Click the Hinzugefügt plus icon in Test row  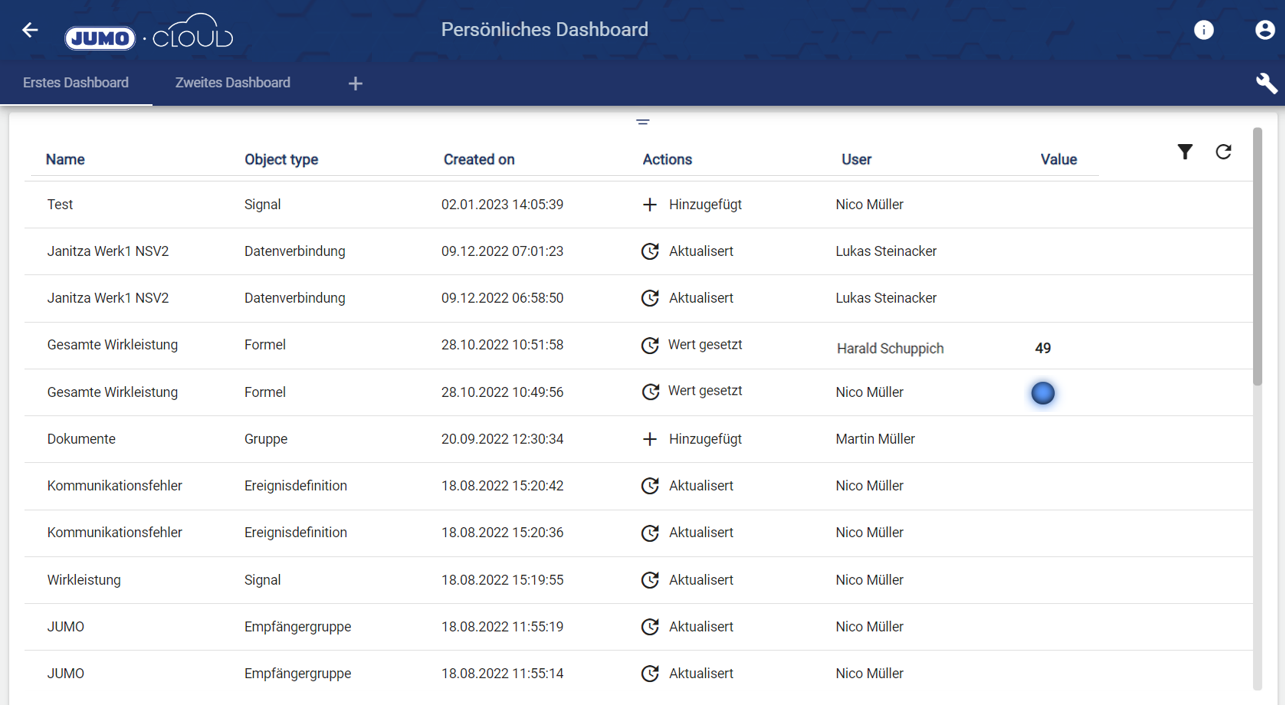pos(650,205)
